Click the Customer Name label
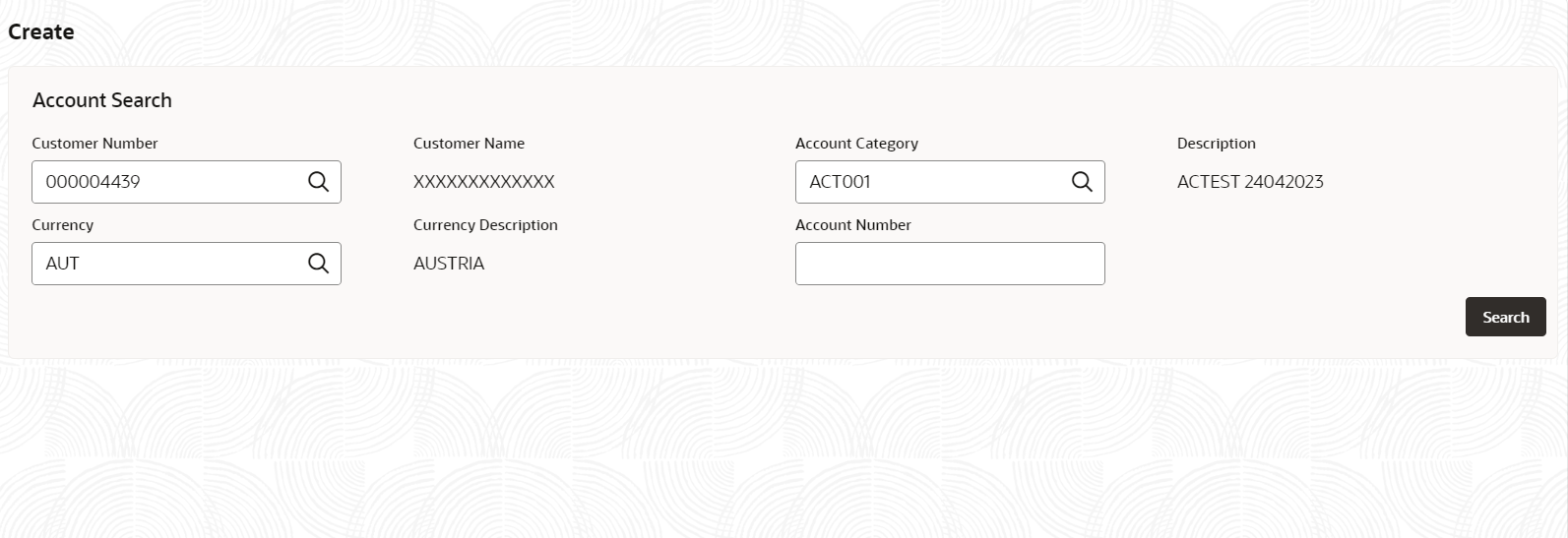This screenshot has width=1568, height=538. click(469, 144)
